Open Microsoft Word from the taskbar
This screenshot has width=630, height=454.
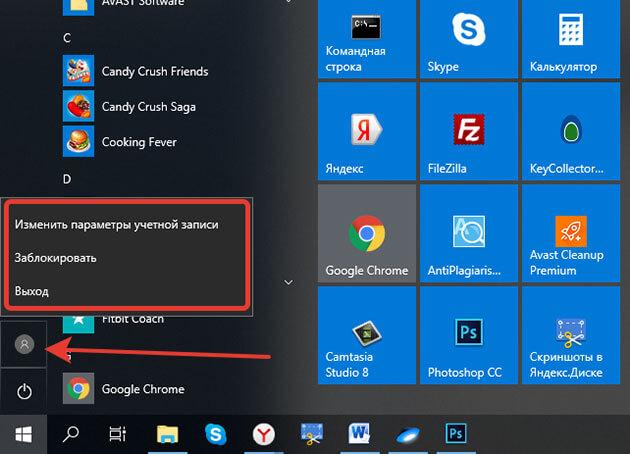coord(360,434)
